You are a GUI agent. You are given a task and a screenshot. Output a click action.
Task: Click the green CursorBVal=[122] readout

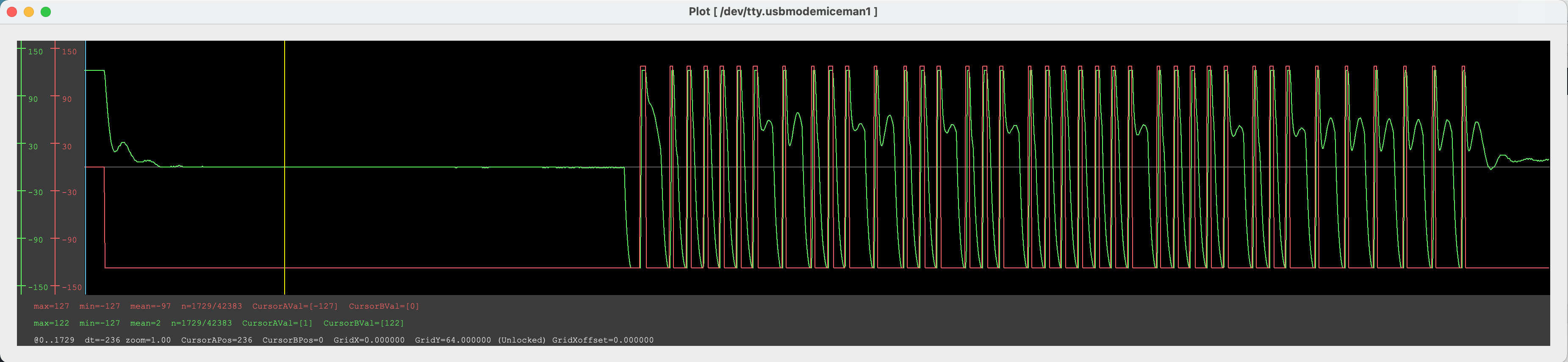tap(363, 323)
